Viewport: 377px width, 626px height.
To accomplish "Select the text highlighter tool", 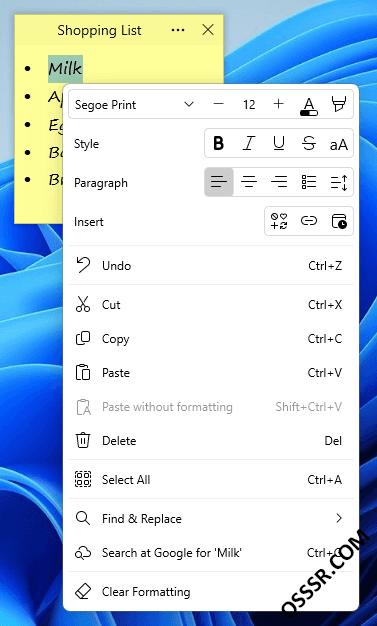I will click(x=339, y=105).
